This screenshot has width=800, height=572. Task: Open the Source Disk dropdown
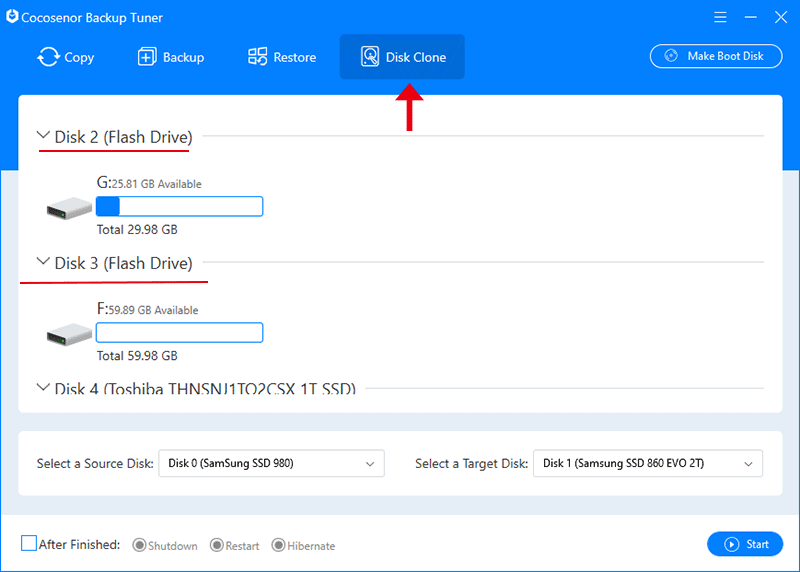[x=271, y=463]
